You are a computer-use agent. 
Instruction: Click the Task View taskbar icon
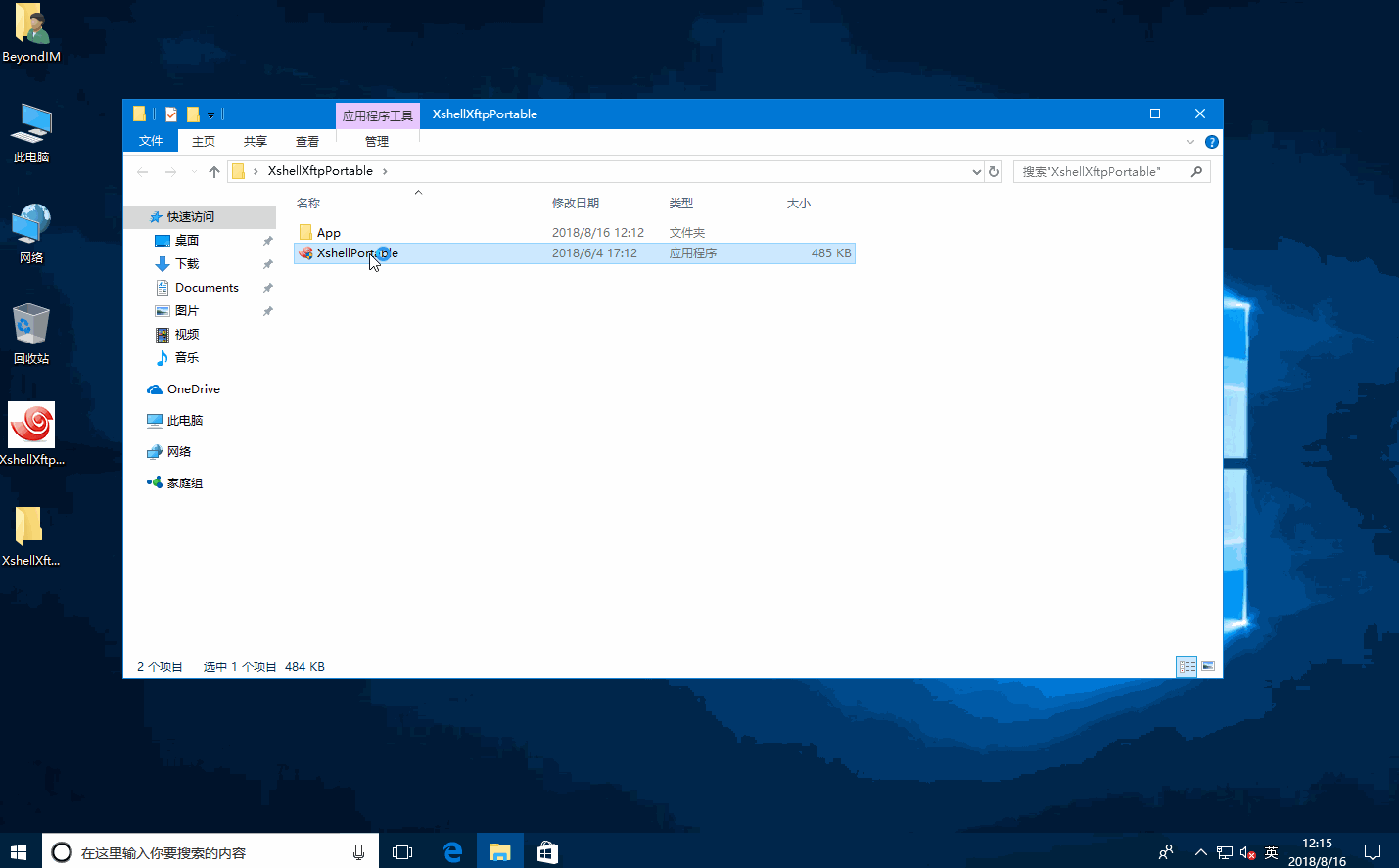[402, 851]
